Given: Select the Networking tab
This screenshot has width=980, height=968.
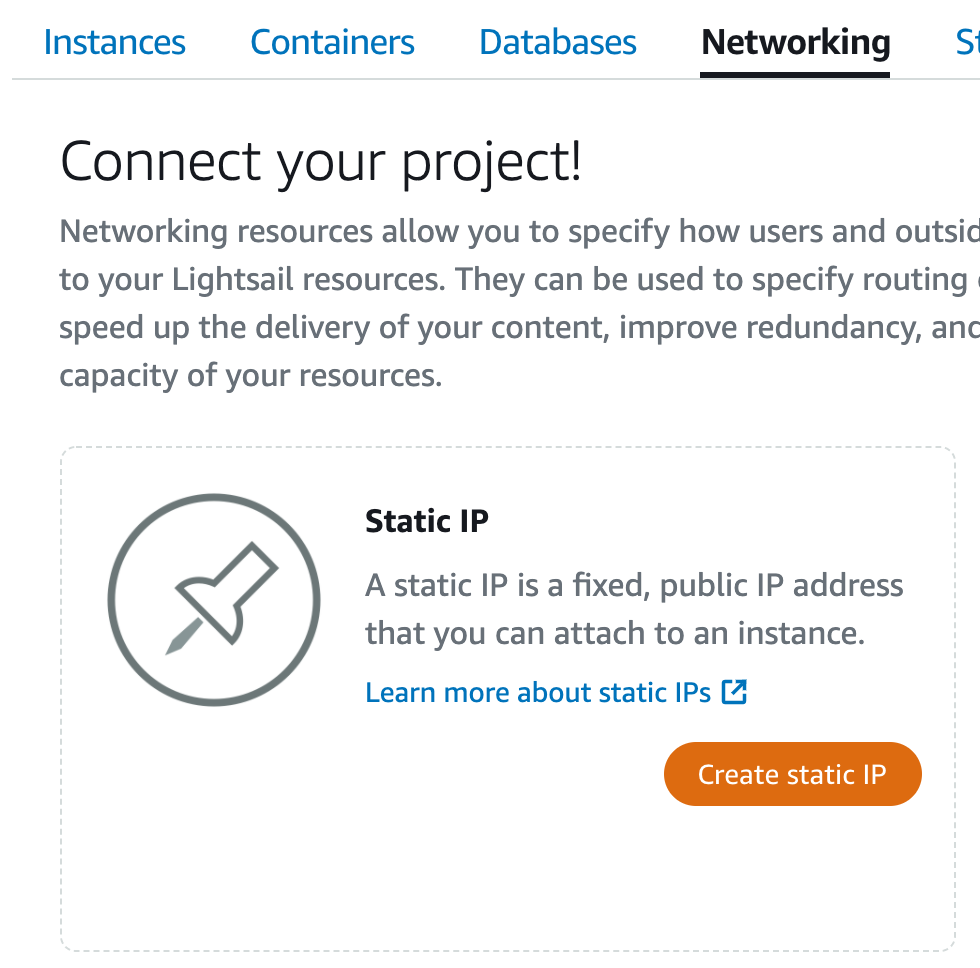Looking at the screenshot, I should [795, 42].
